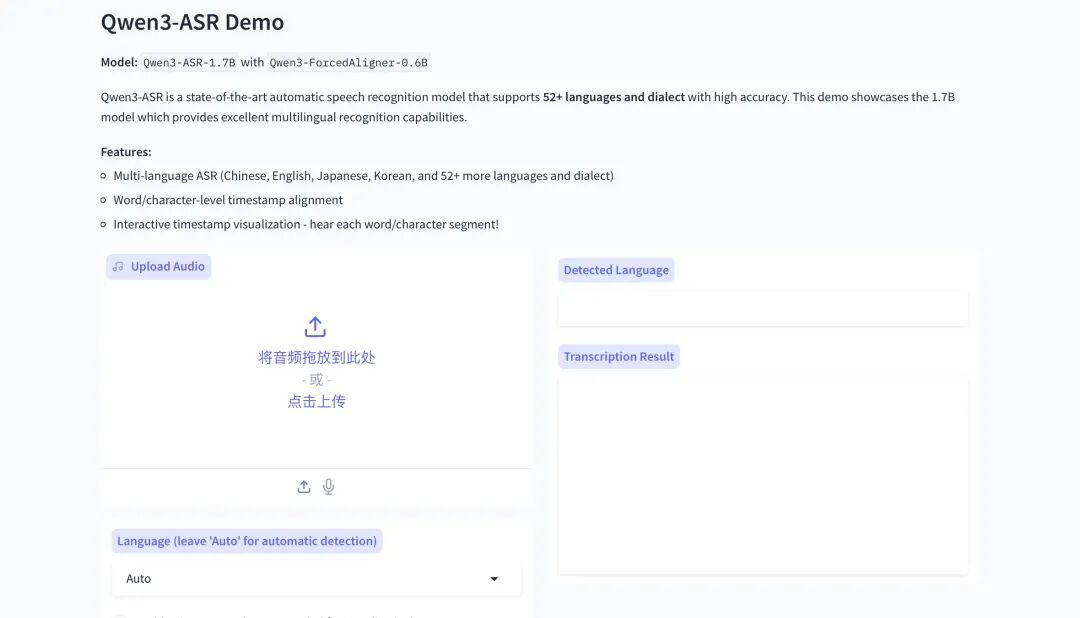1080x618 pixels.
Task: Click the bold 52+ languages and dialect text
Action: 613,97
